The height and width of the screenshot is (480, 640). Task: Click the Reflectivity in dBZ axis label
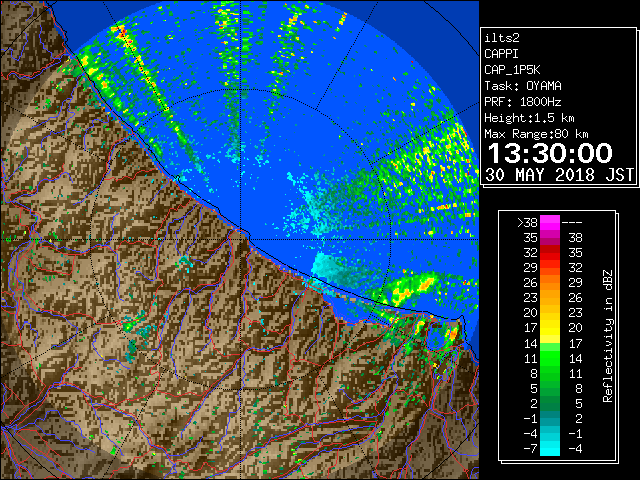point(608,336)
